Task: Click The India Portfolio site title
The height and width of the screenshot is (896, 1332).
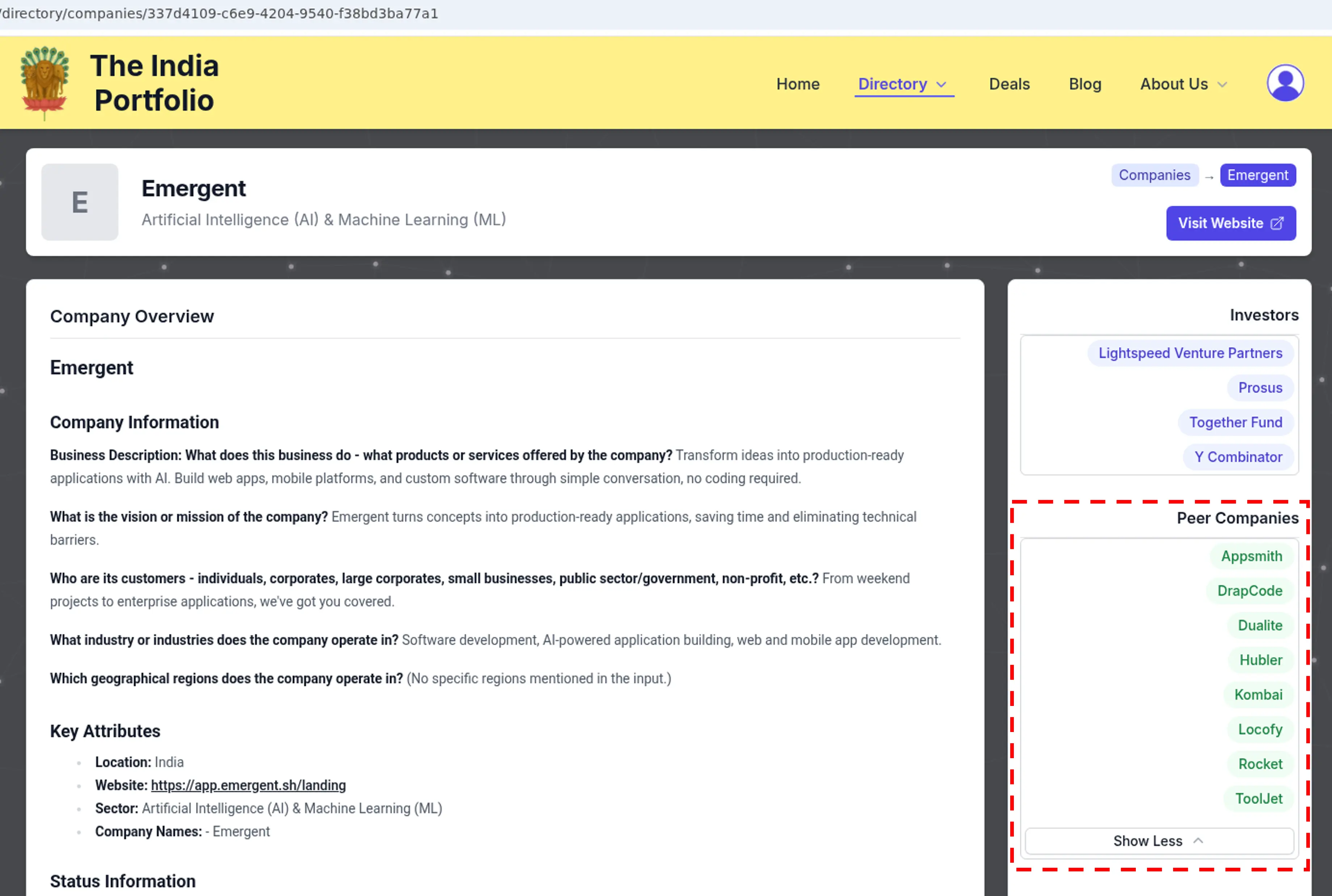Action: tap(154, 83)
